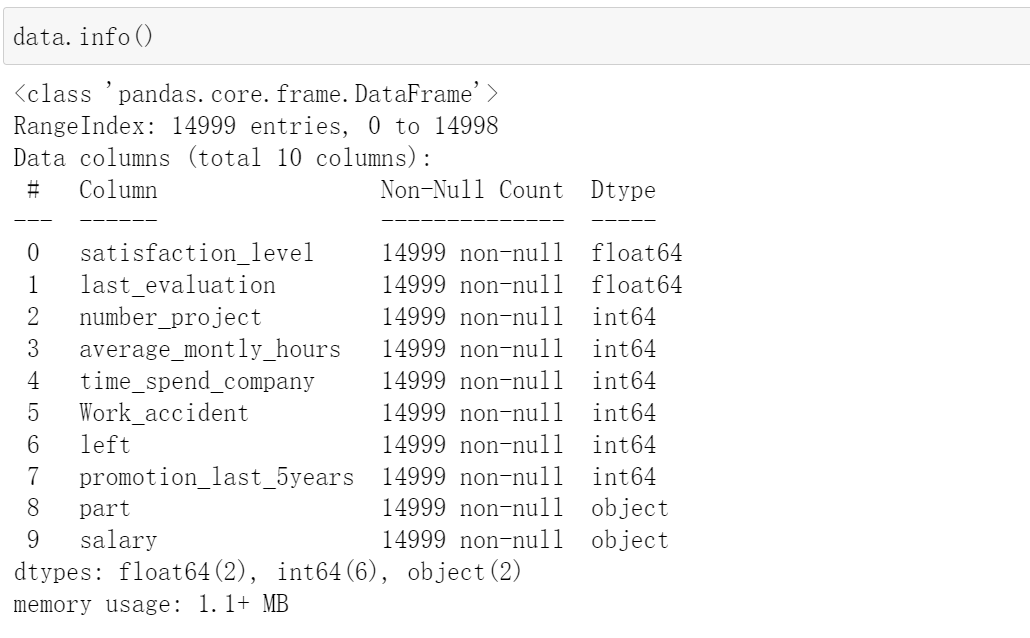
Task: Click the 'Column' header text
Action: (x=118, y=190)
